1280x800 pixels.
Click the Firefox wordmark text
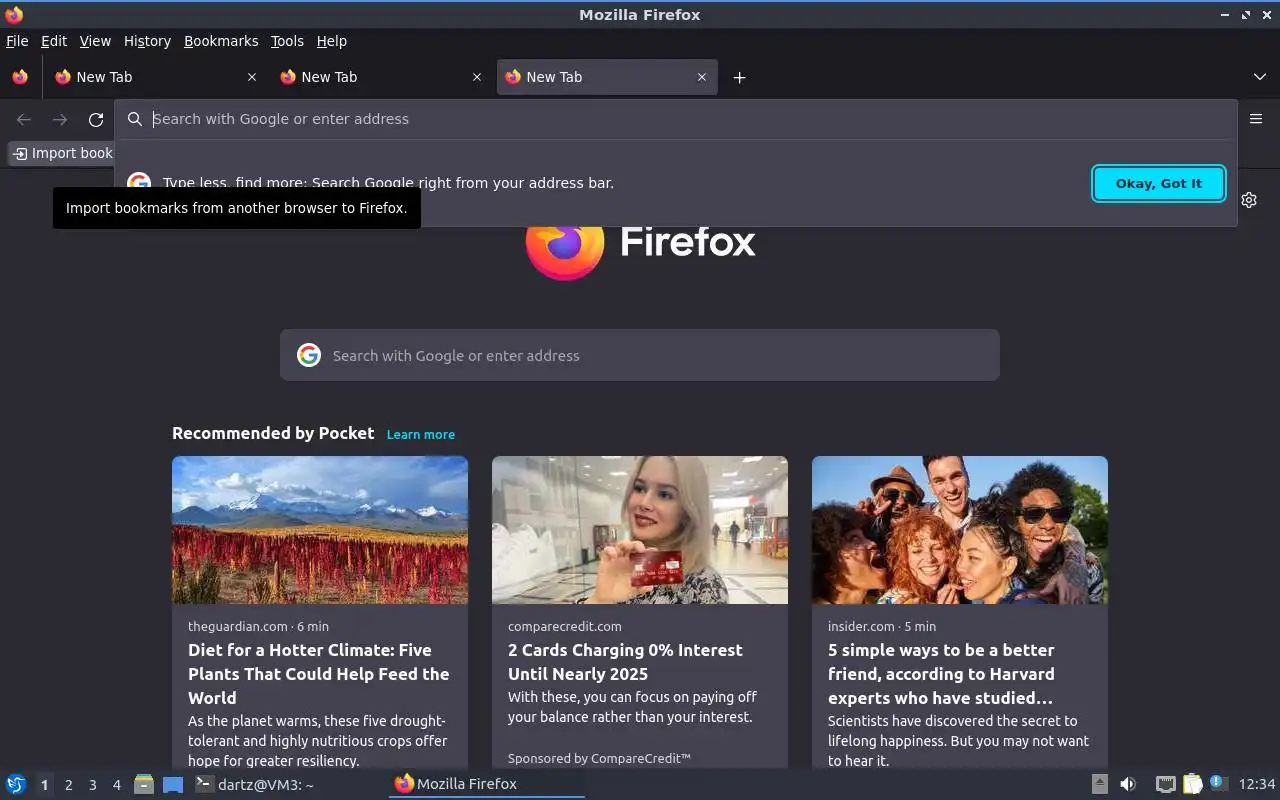click(688, 241)
